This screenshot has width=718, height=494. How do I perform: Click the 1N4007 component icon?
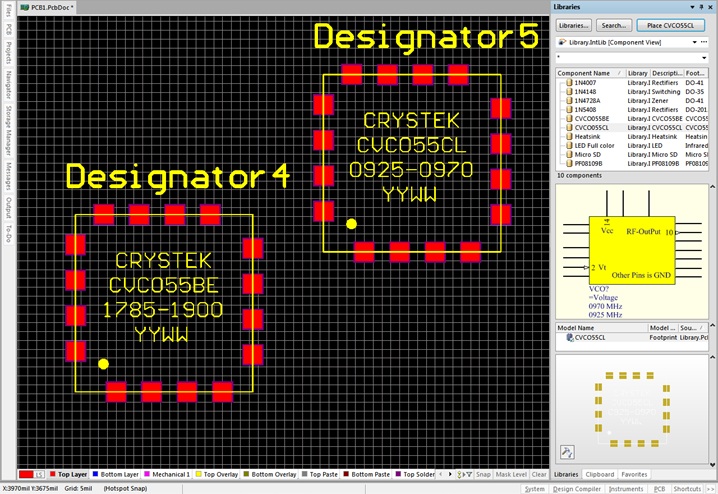[569, 83]
